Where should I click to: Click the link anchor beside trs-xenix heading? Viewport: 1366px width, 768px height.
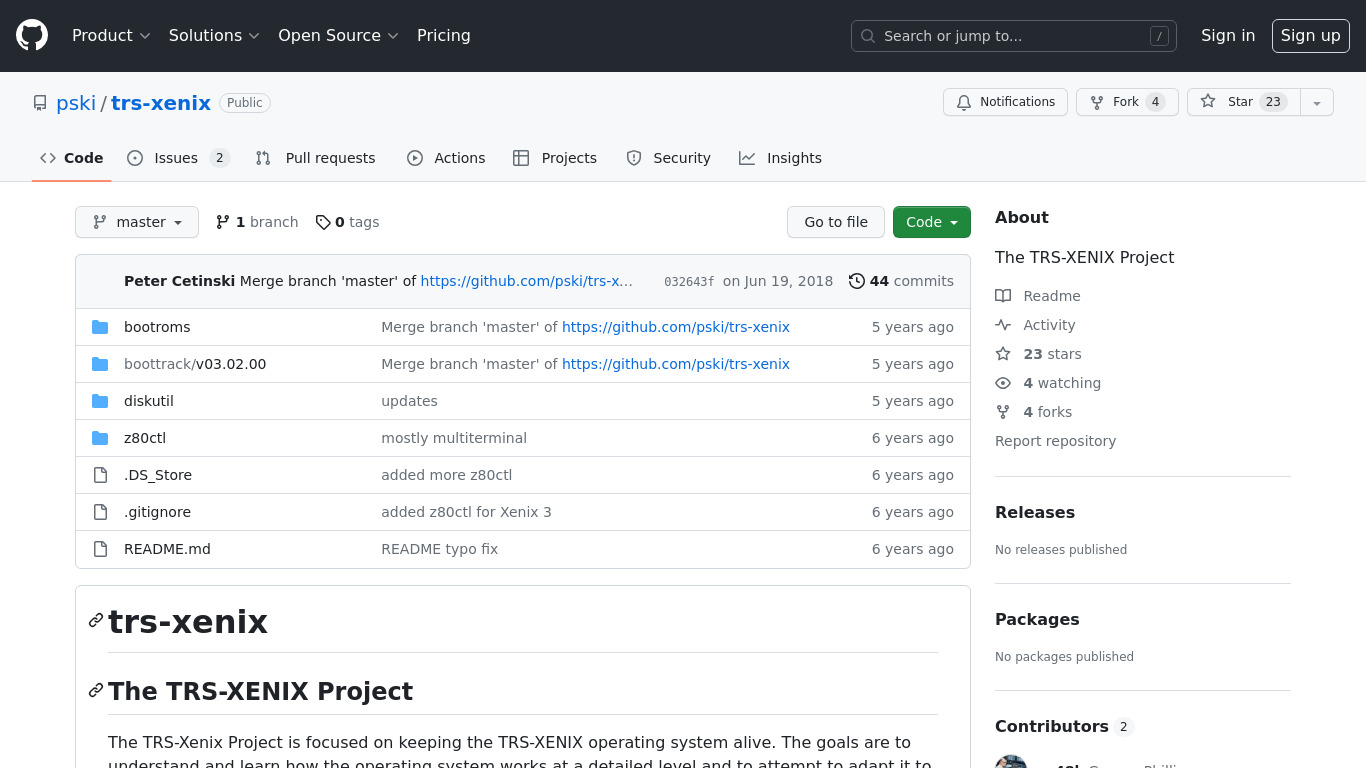(x=96, y=620)
